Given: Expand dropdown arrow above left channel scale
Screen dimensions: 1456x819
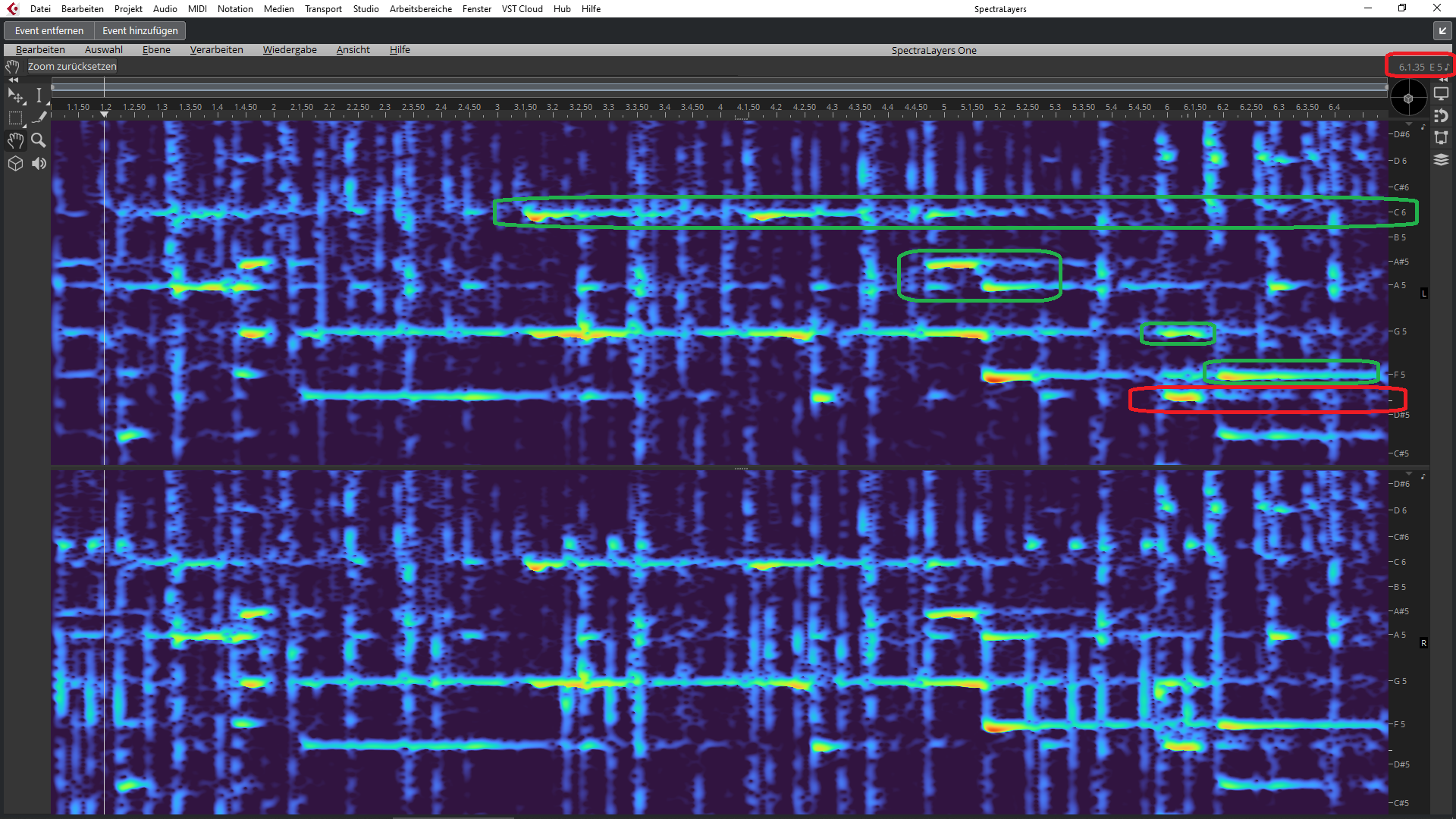Looking at the screenshot, I should coord(1410,124).
